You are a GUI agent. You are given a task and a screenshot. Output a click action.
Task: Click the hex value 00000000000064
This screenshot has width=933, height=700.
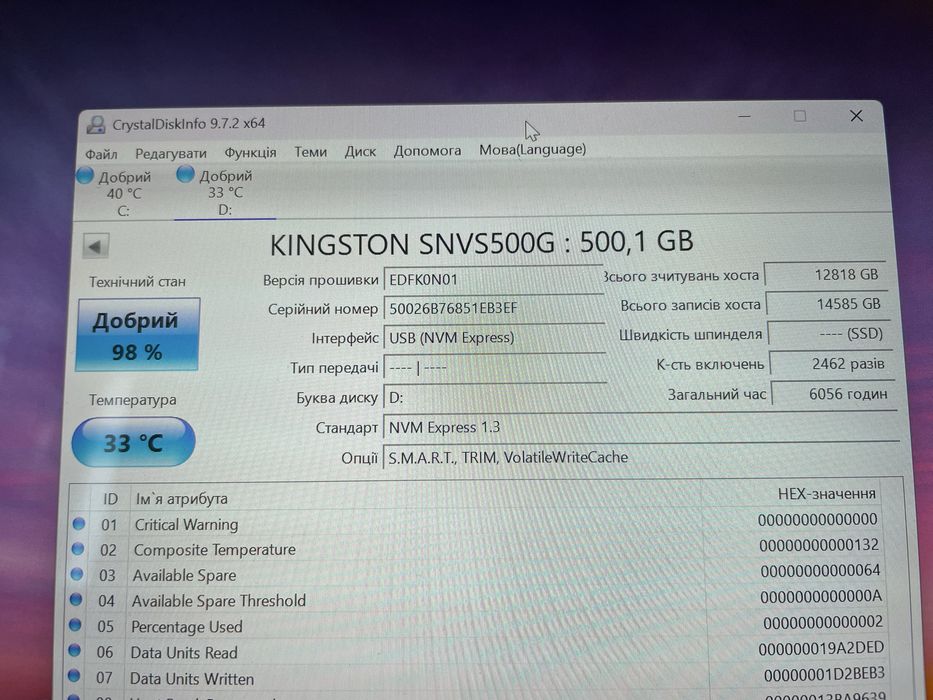(820, 571)
